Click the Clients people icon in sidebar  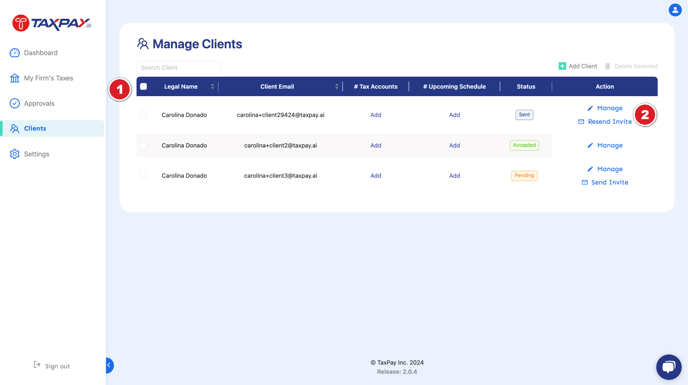pyautogui.click(x=14, y=129)
